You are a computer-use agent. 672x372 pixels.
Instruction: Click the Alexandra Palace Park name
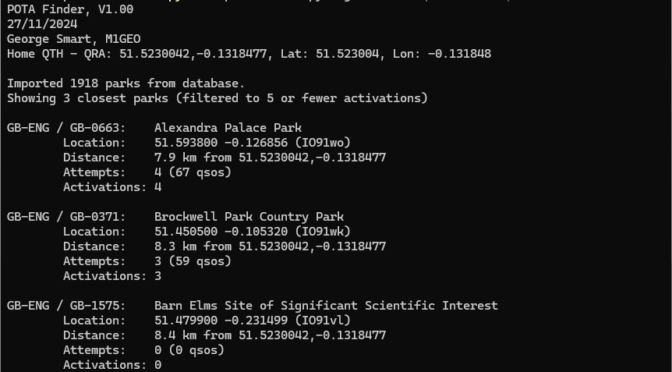click(228, 128)
